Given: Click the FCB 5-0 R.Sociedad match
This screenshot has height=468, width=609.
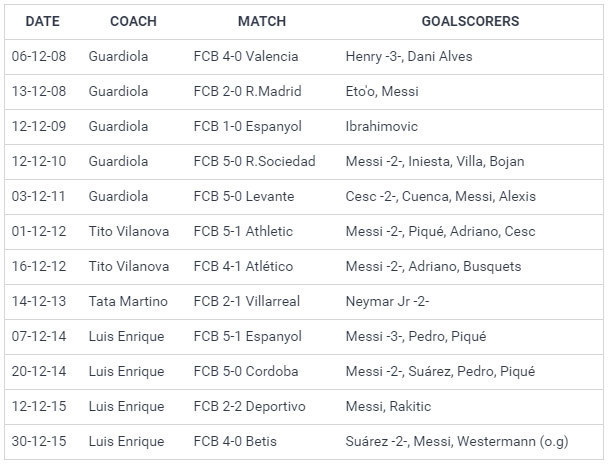Looking at the screenshot, I should pos(254,162).
